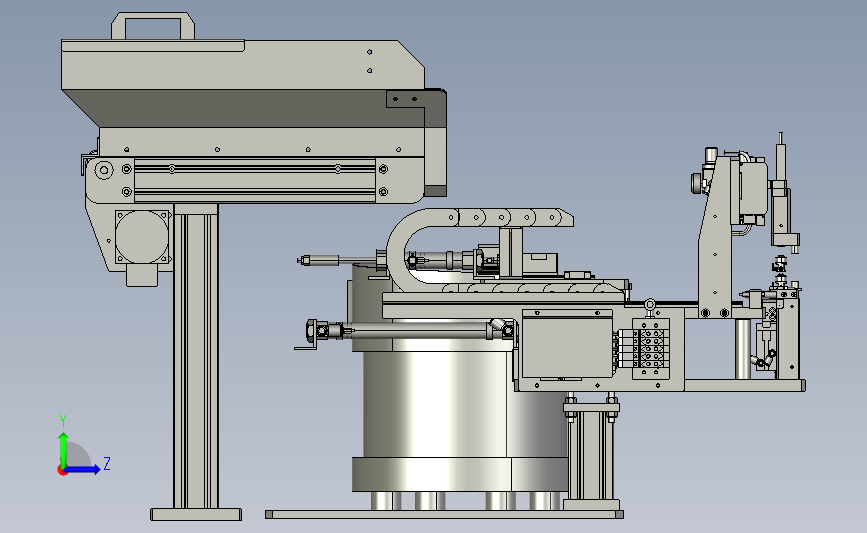Click the 'Z' axis label text
This screenshot has height=533, width=867.
107,463
